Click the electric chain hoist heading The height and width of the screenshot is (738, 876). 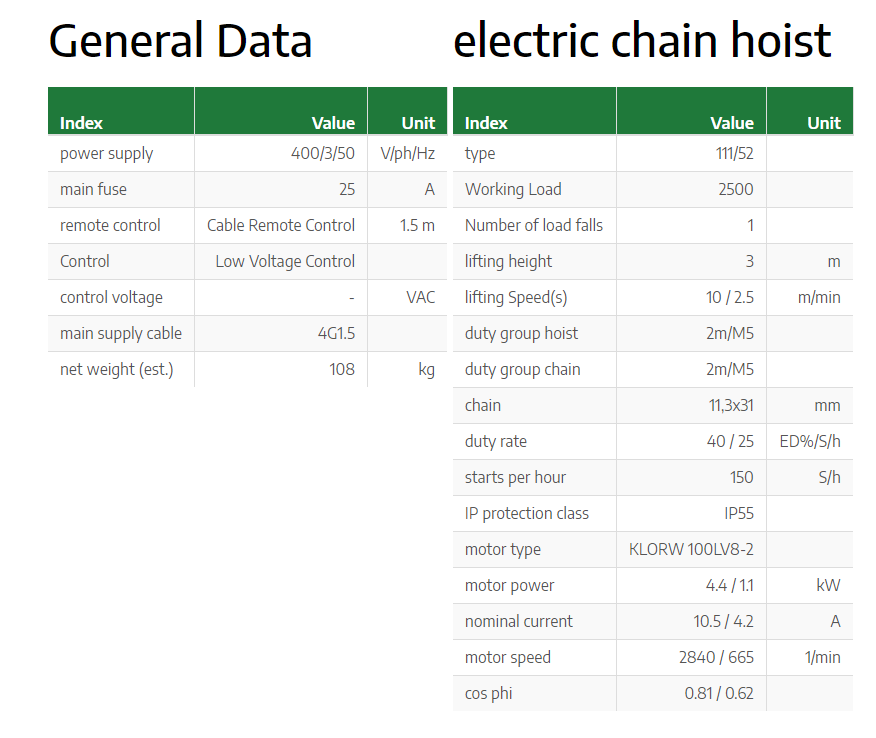pyautogui.click(x=642, y=40)
